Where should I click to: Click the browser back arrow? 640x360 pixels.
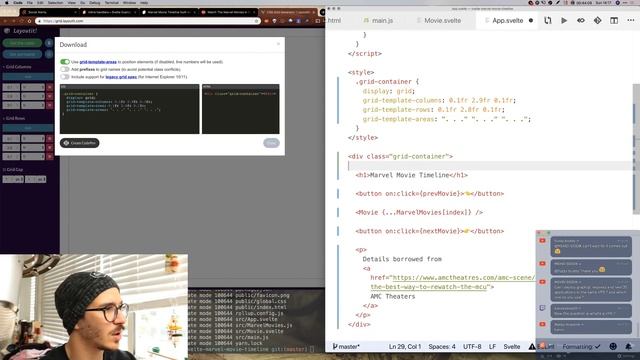click(5, 21)
